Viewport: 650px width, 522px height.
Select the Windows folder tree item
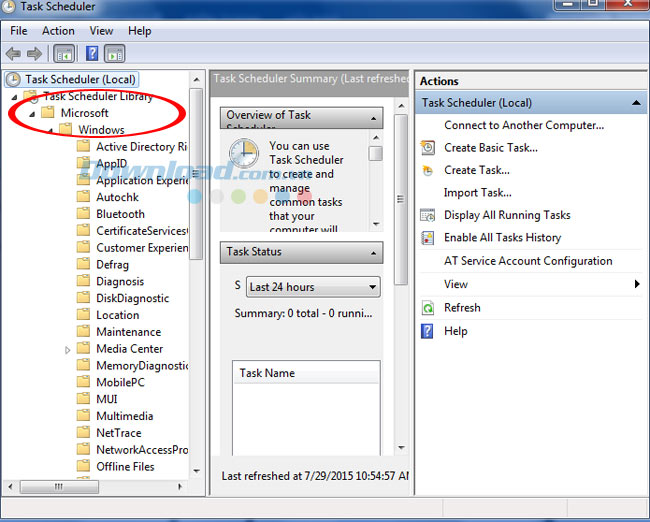pos(101,130)
